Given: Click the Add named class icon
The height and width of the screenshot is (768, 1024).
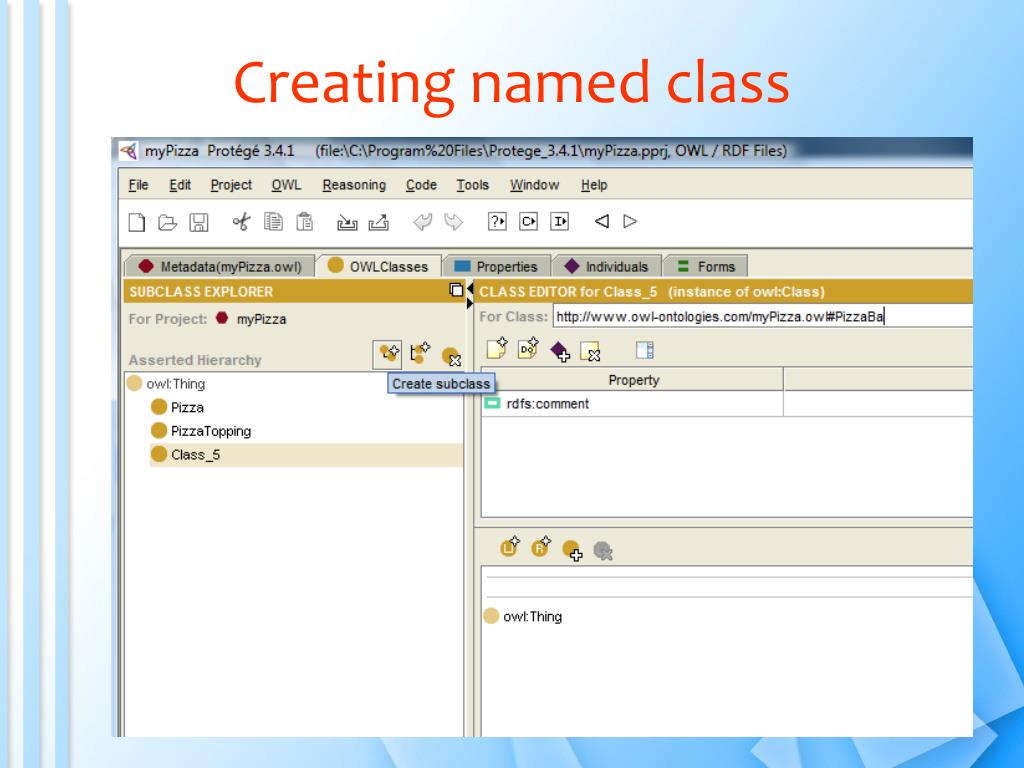Looking at the screenshot, I should pyautogui.click(x=572, y=550).
